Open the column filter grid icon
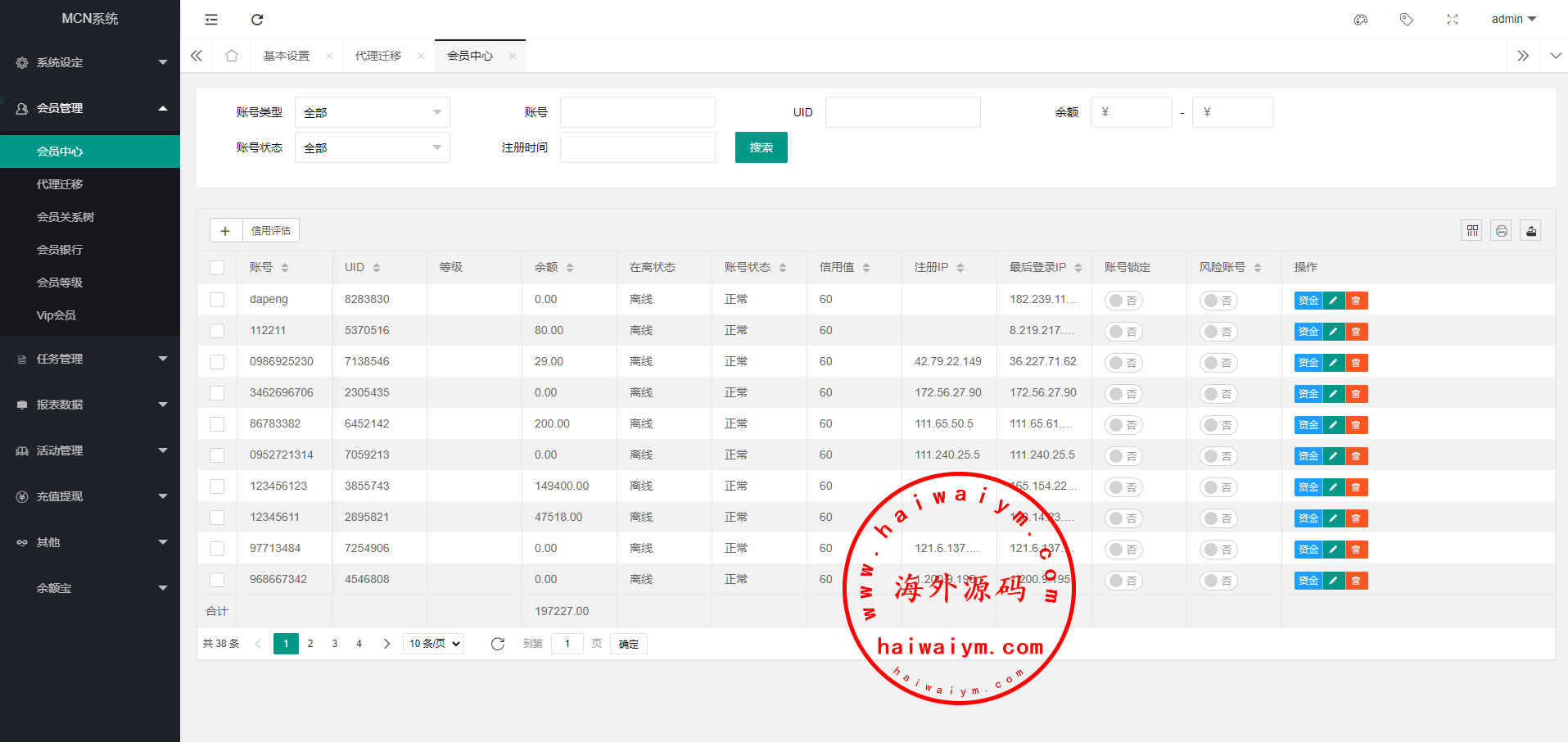 tap(1472, 231)
